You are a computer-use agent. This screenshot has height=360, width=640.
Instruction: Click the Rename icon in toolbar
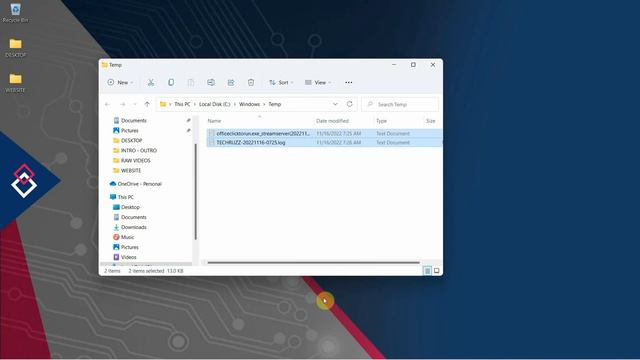click(x=211, y=82)
